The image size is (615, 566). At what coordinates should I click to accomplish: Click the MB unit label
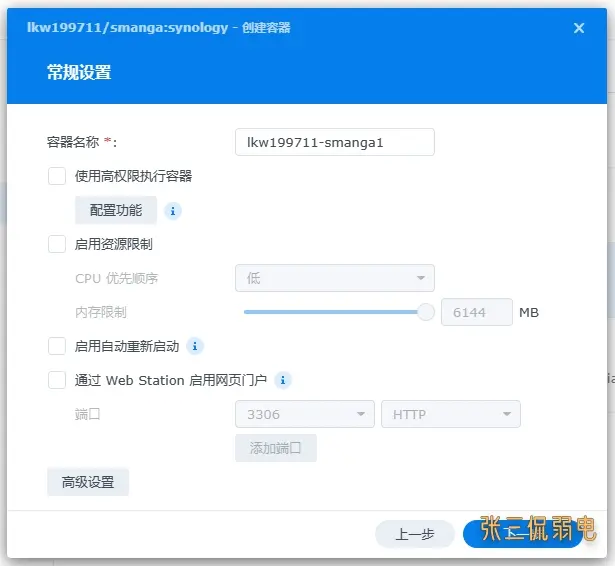529,313
